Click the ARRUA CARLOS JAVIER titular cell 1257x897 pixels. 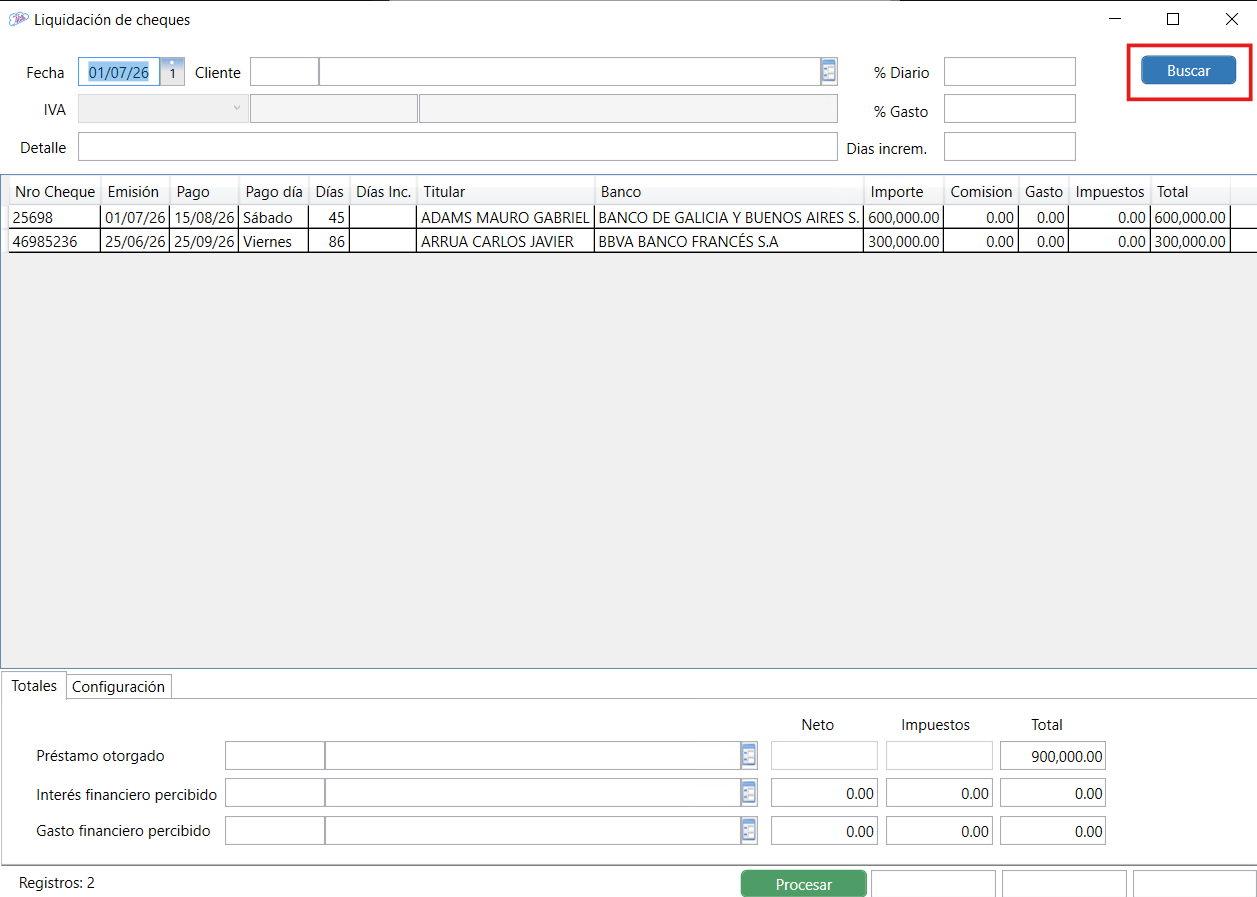[505, 241]
